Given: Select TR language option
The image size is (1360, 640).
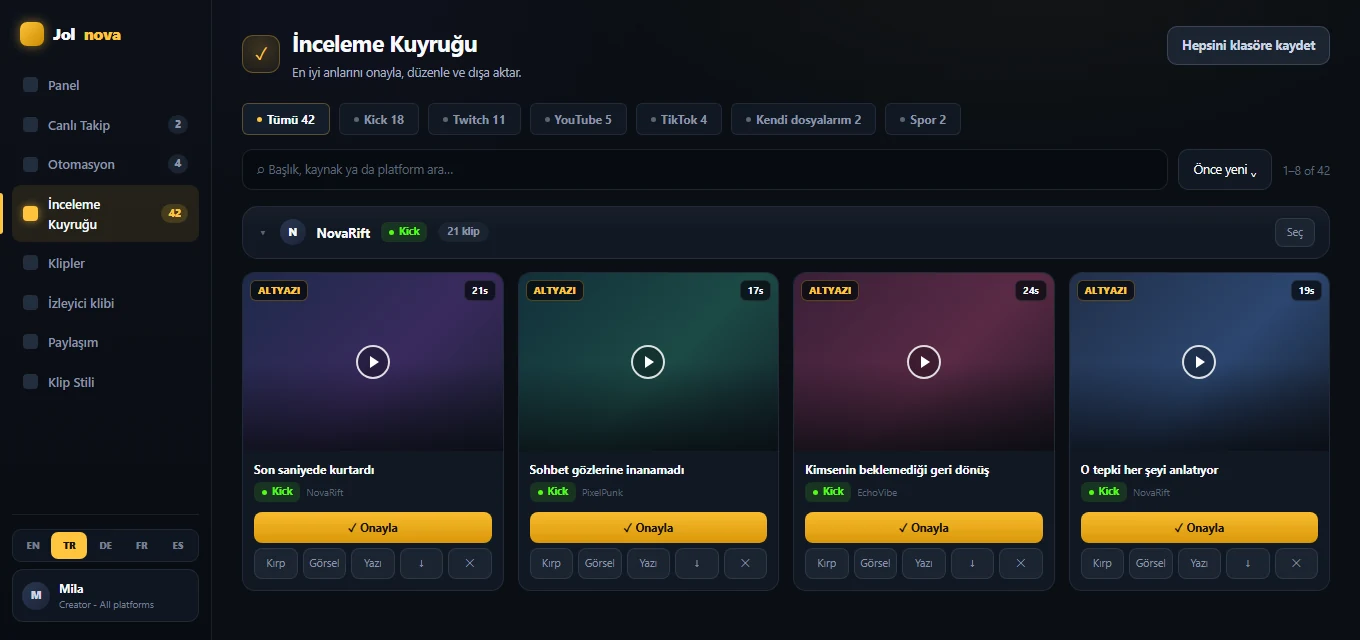Looking at the screenshot, I should tap(69, 545).
